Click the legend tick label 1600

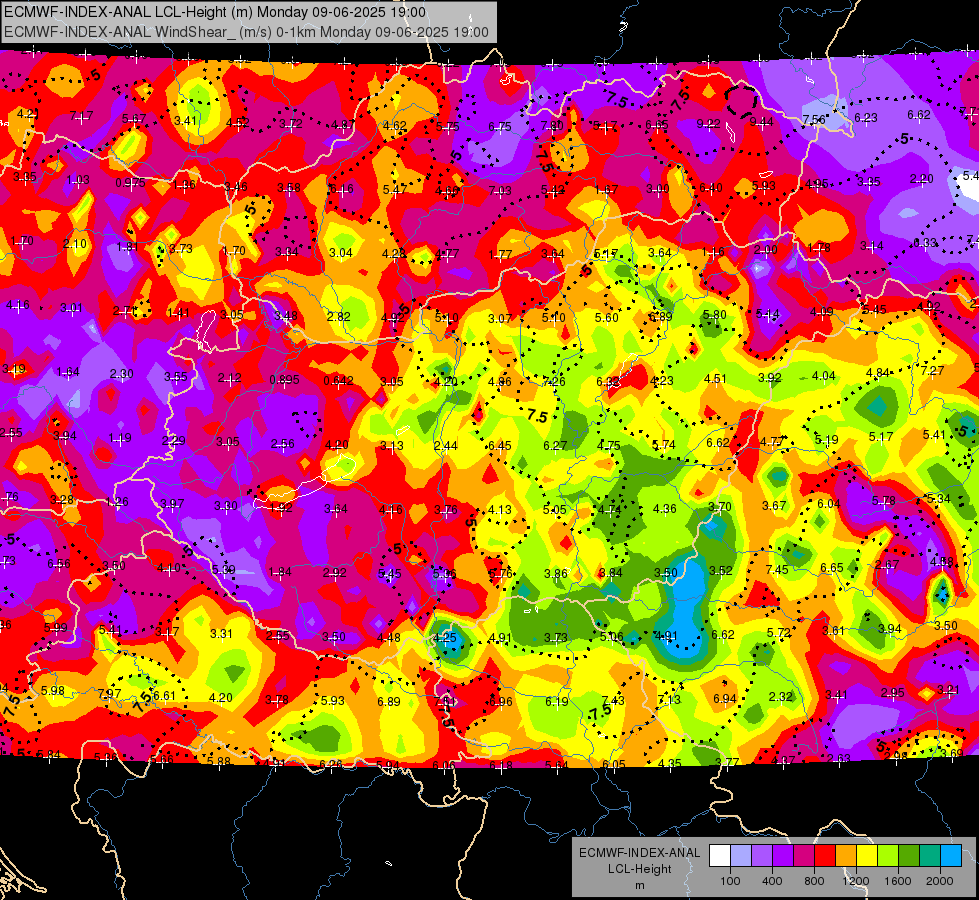[x=898, y=881]
